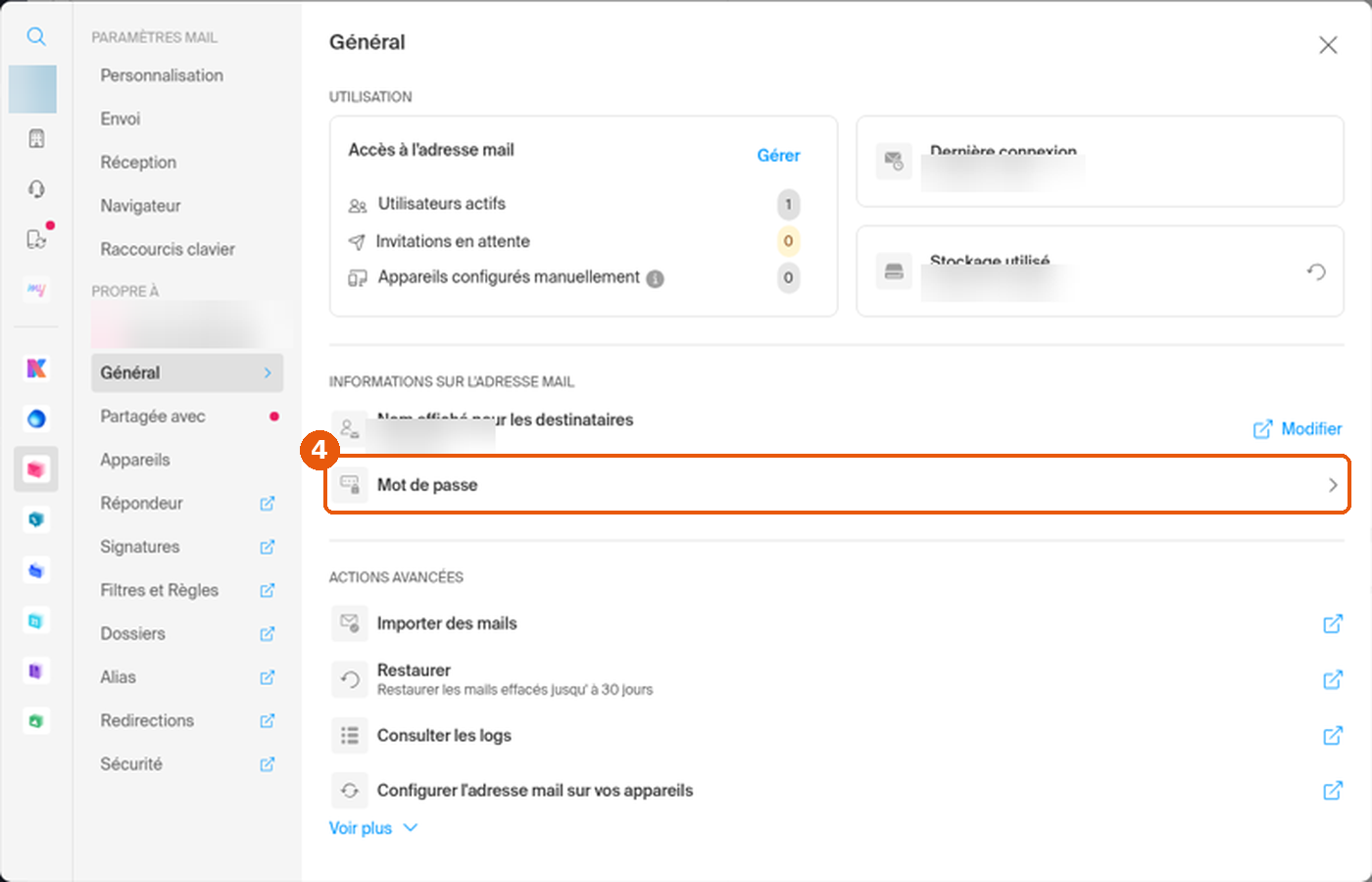Viewport: 1372px width, 882px height.
Task: Open support via the headset icon
Action: pyautogui.click(x=36, y=189)
